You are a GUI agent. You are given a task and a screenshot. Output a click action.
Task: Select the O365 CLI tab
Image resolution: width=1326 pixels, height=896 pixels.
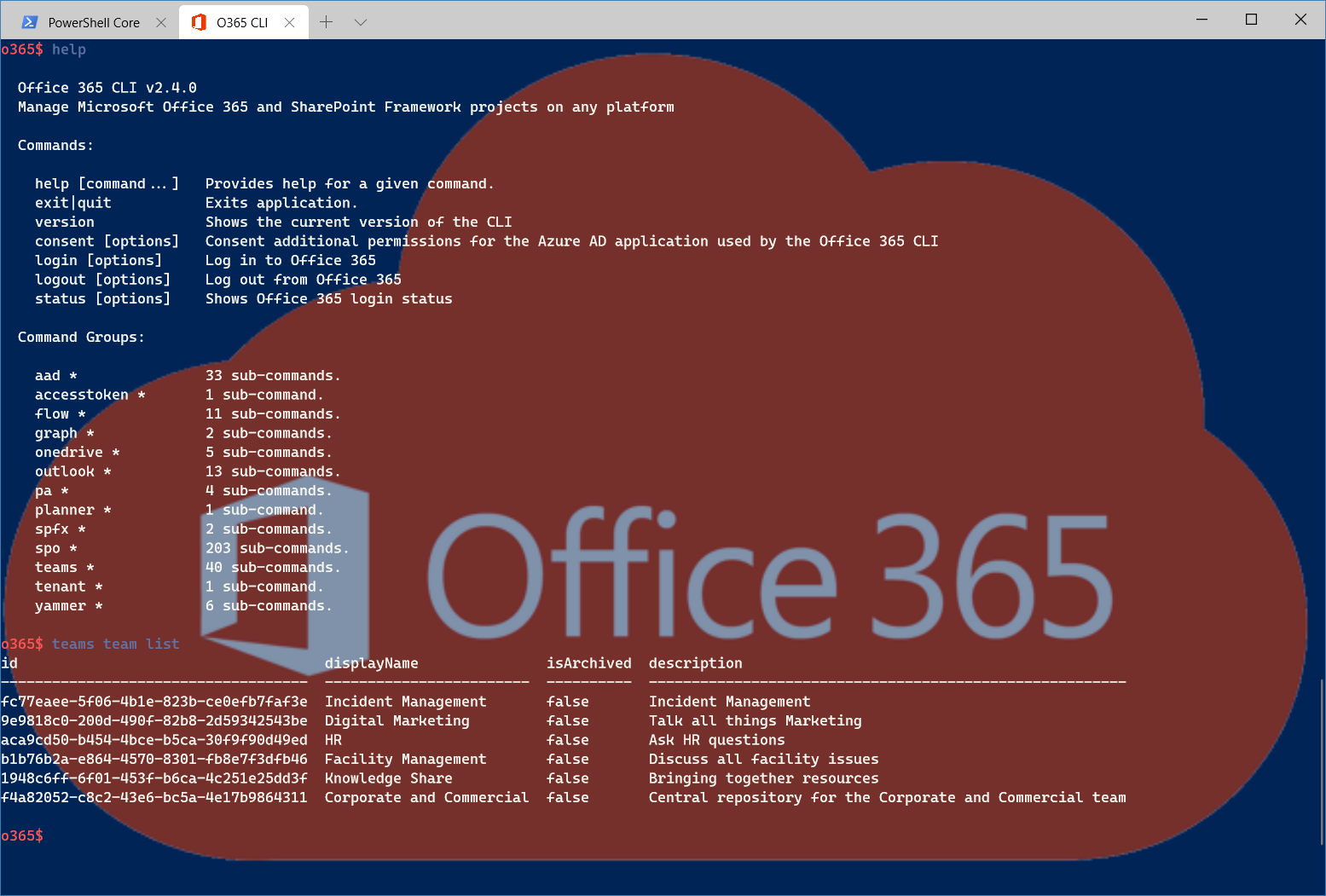point(242,22)
